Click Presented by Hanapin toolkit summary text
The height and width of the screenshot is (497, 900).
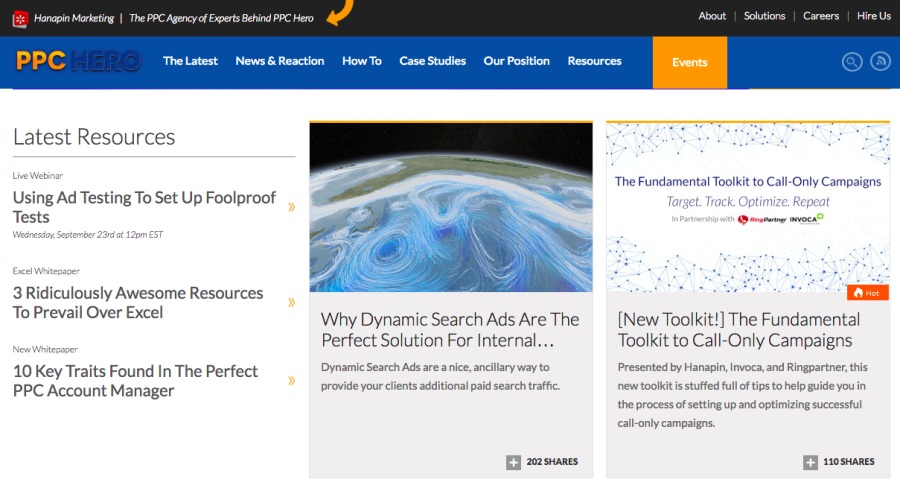pos(743,395)
